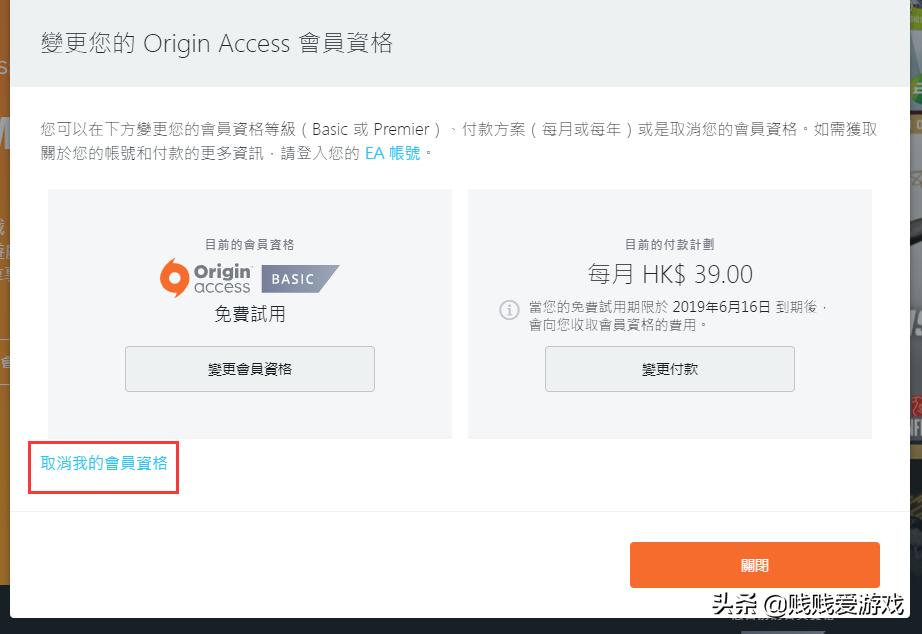Click the Origin logo icon
Image resolution: width=922 pixels, height=634 pixels.
point(205,275)
